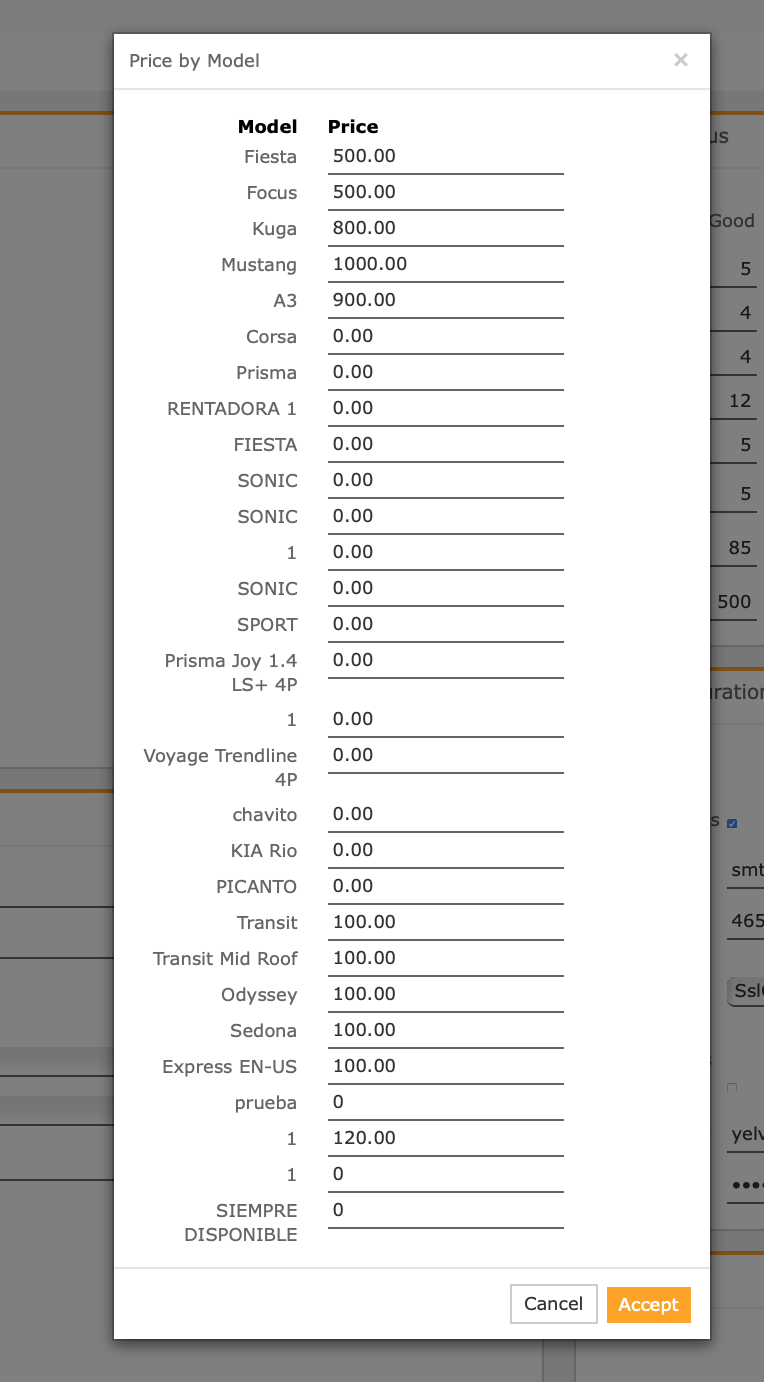Viewport: 764px width, 1382px height.
Task: Edit the Sedona price field
Action: coord(446,1030)
